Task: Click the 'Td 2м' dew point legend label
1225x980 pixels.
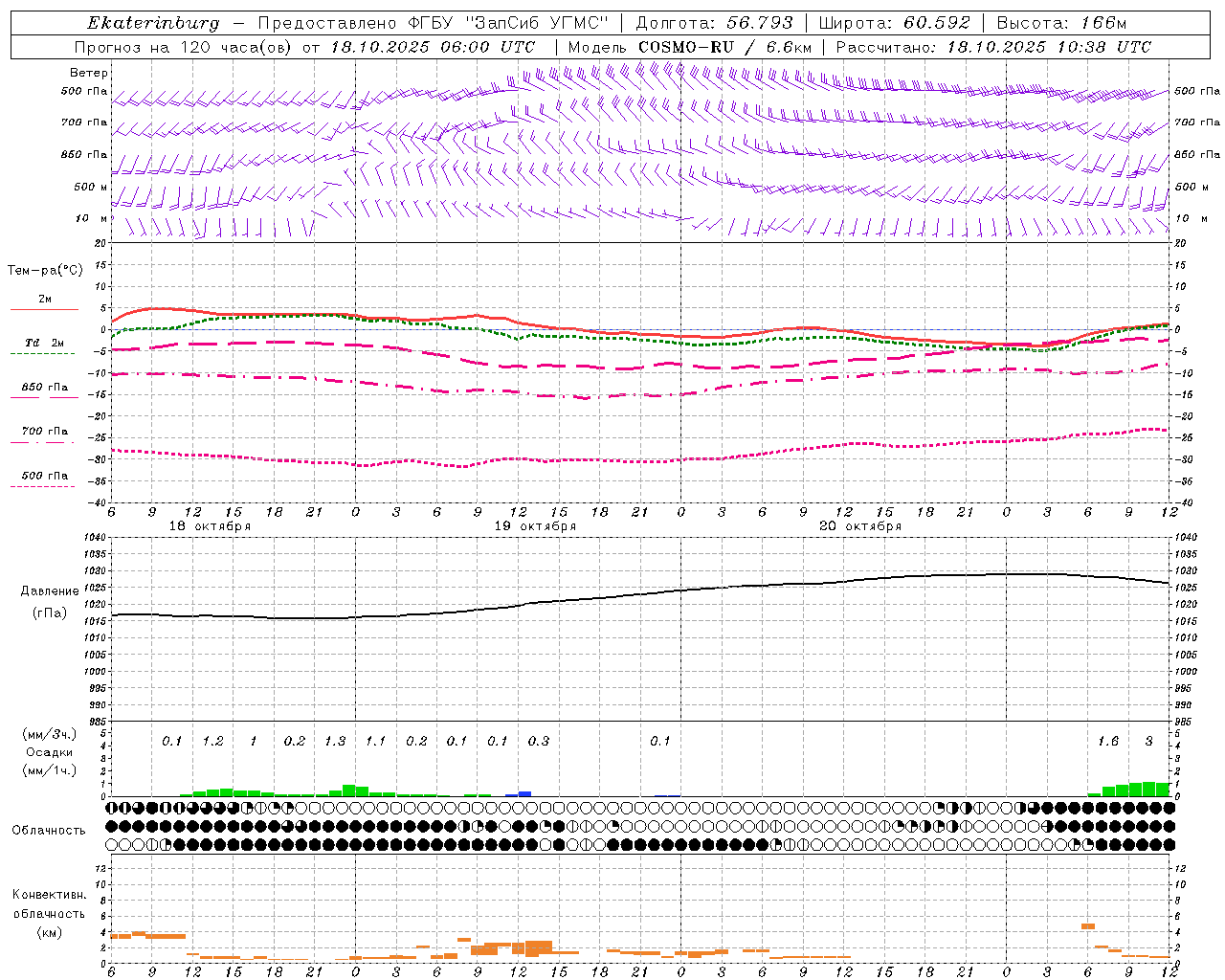Action: click(45, 343)
